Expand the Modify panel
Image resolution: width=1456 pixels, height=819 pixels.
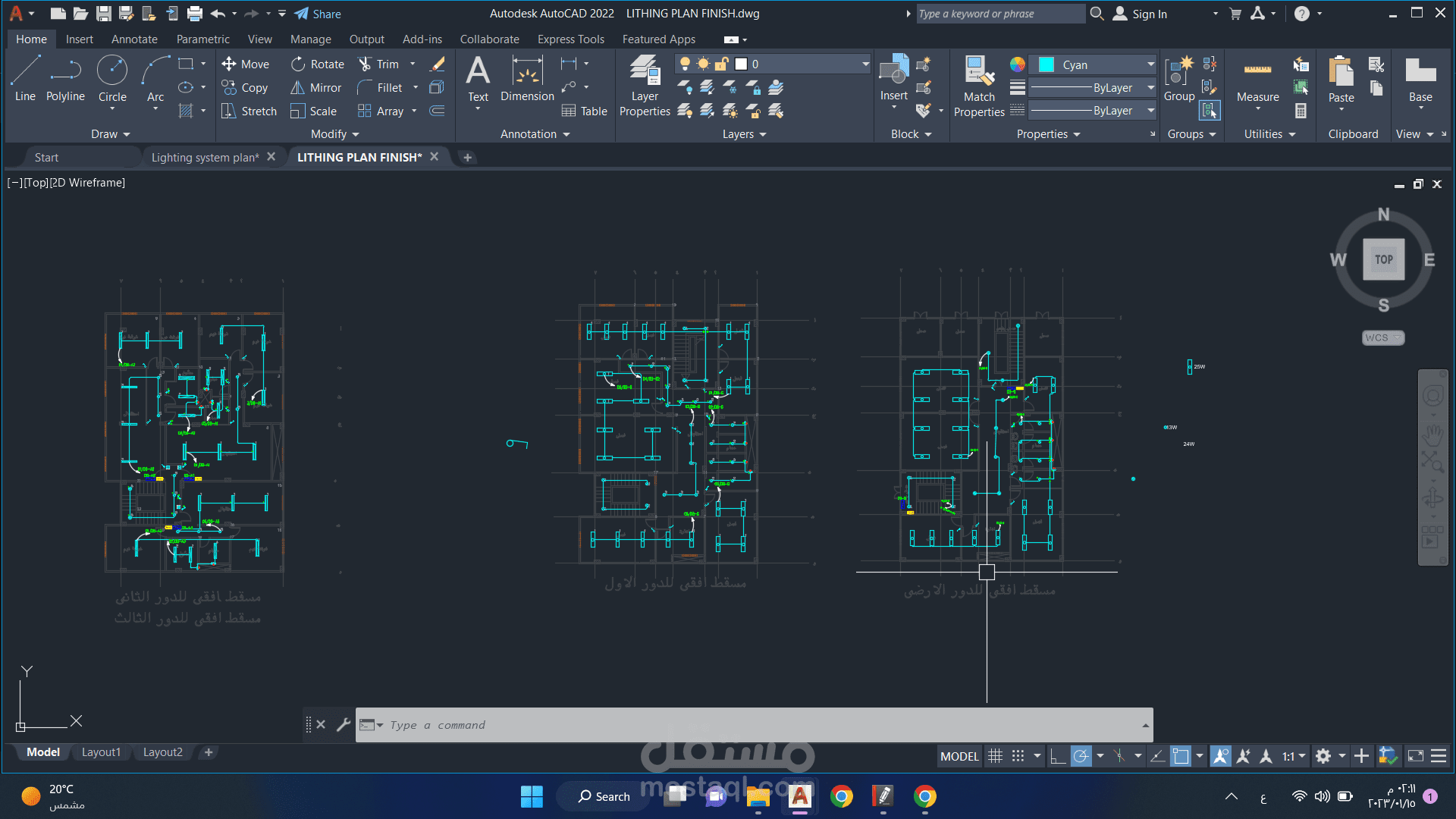335,134
